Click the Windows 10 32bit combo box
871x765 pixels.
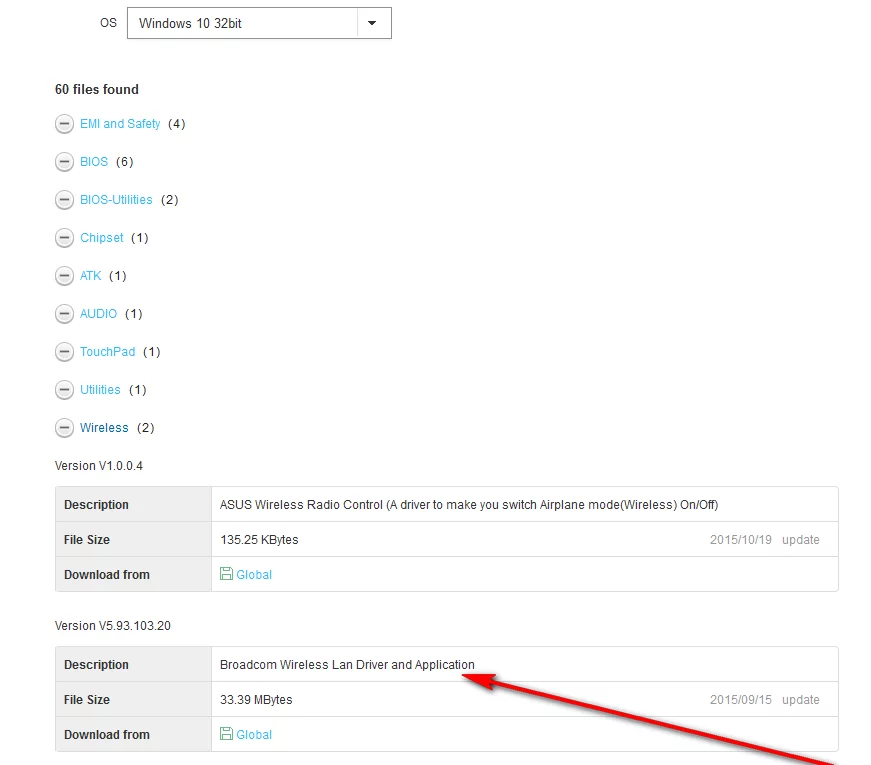(259, 23)
